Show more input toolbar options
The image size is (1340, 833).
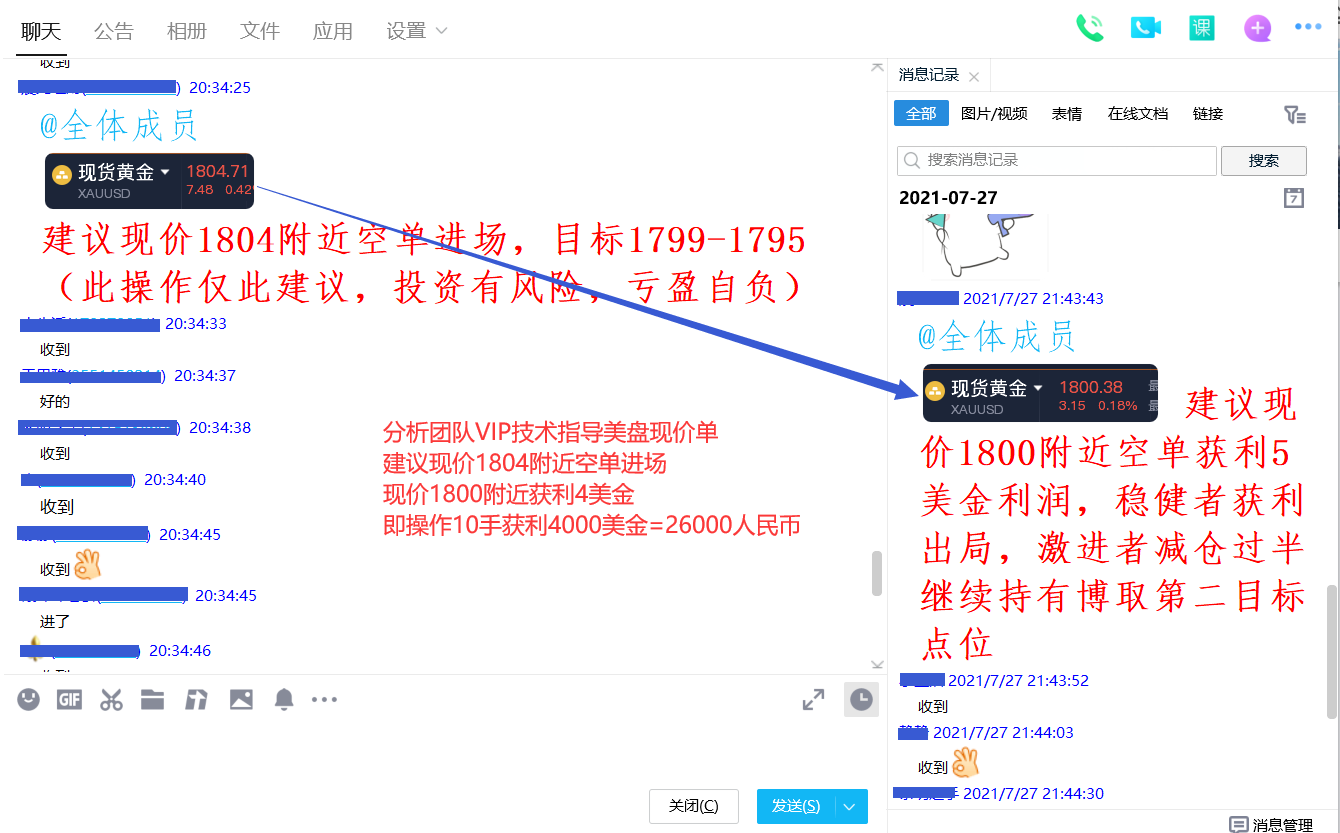[x=324, y=700]
